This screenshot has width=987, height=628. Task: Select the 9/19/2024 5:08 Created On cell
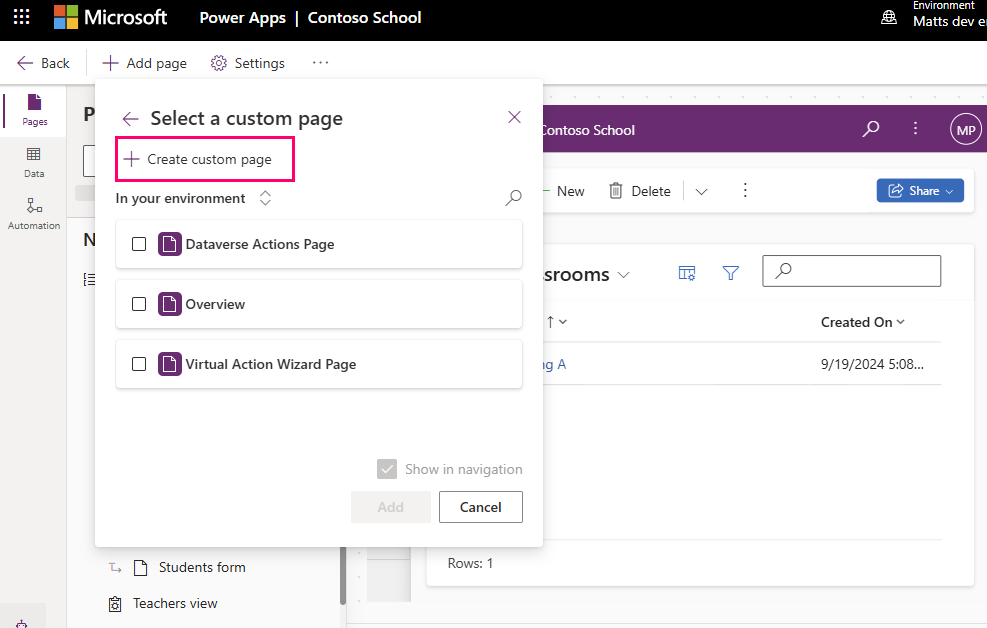coord(872,364)
